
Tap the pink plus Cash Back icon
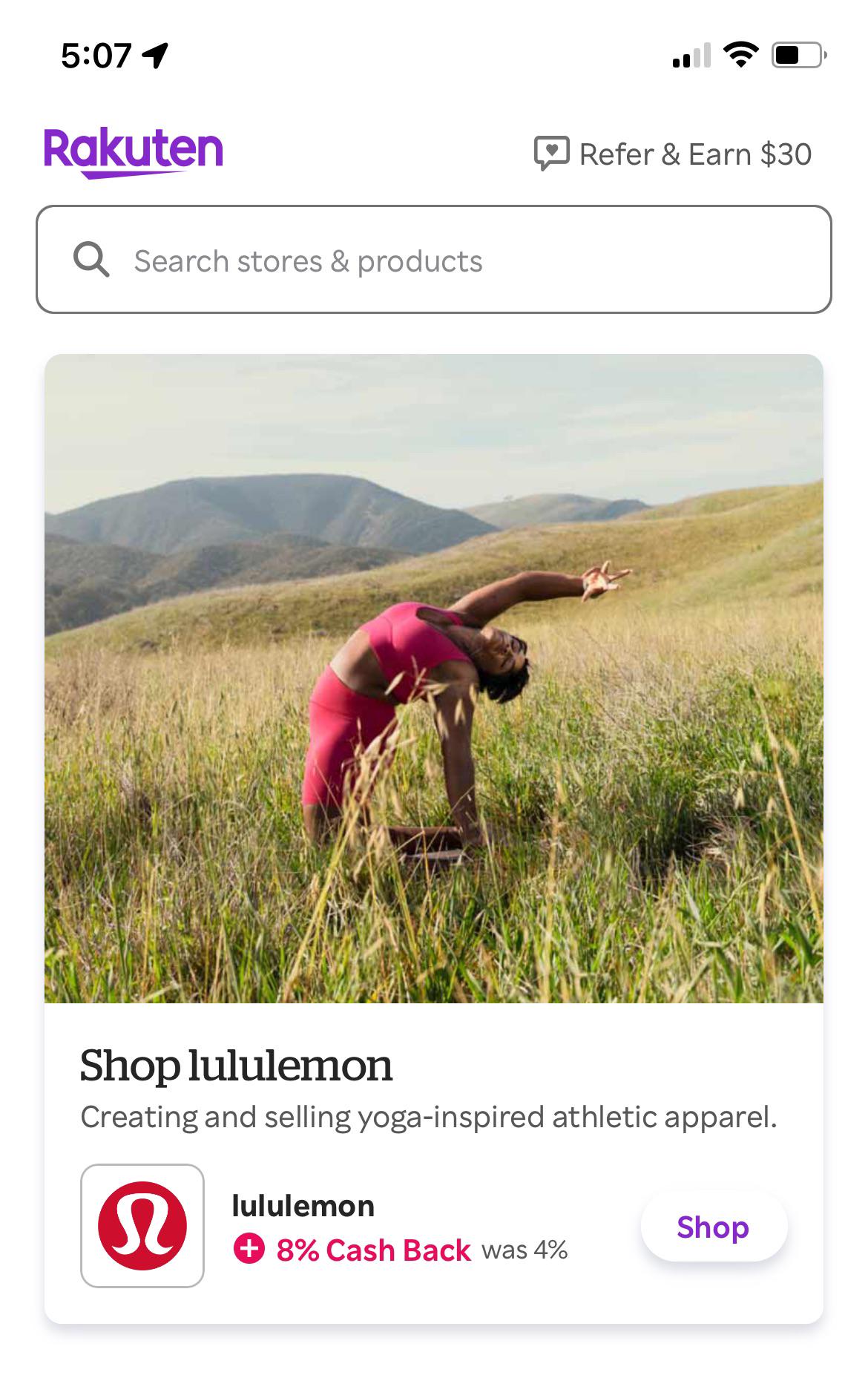249,1249
